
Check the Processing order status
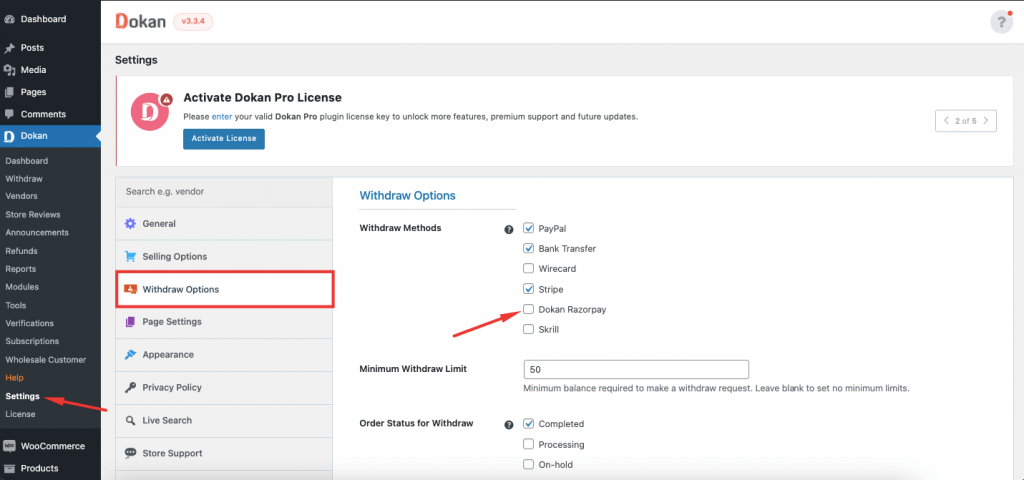(x=528, y=444)
